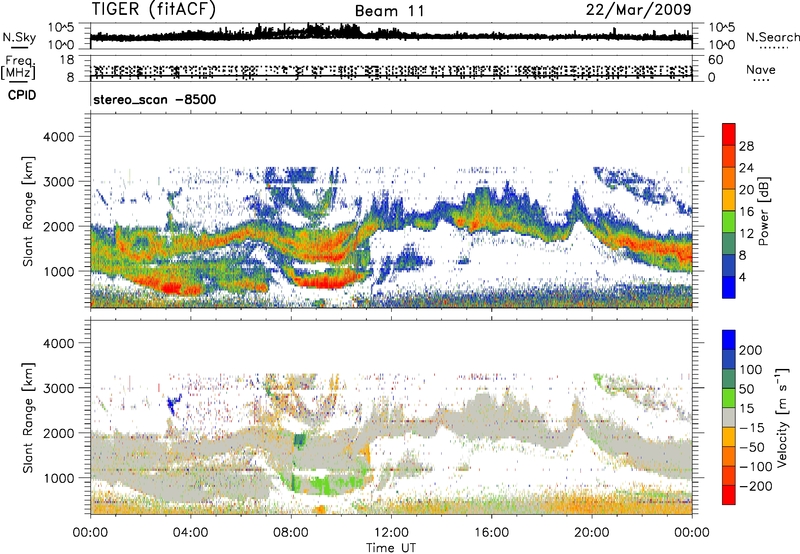
Task: Click the '200' tick on the Velocity scale
Action: click(750, 350)
